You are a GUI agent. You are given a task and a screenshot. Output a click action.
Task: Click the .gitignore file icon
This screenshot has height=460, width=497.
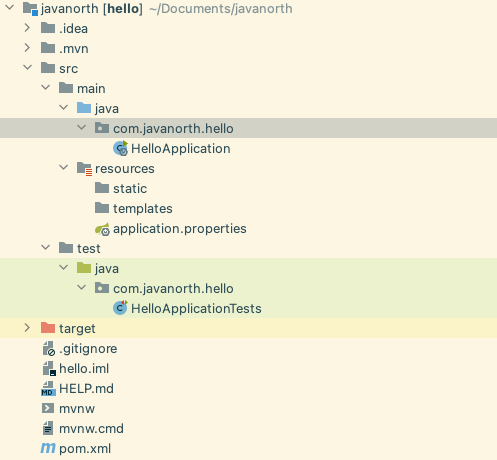point(49,349)
